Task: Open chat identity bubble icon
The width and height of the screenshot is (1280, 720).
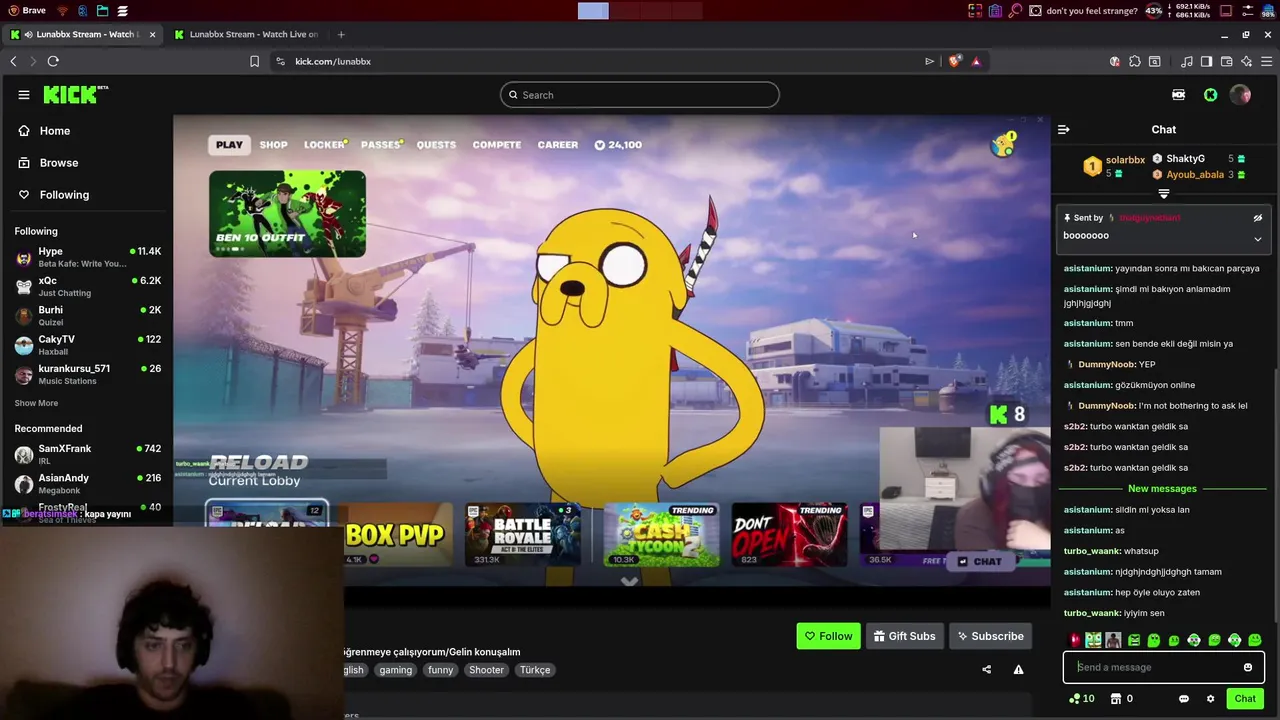Action: (x=1184, y=699)
